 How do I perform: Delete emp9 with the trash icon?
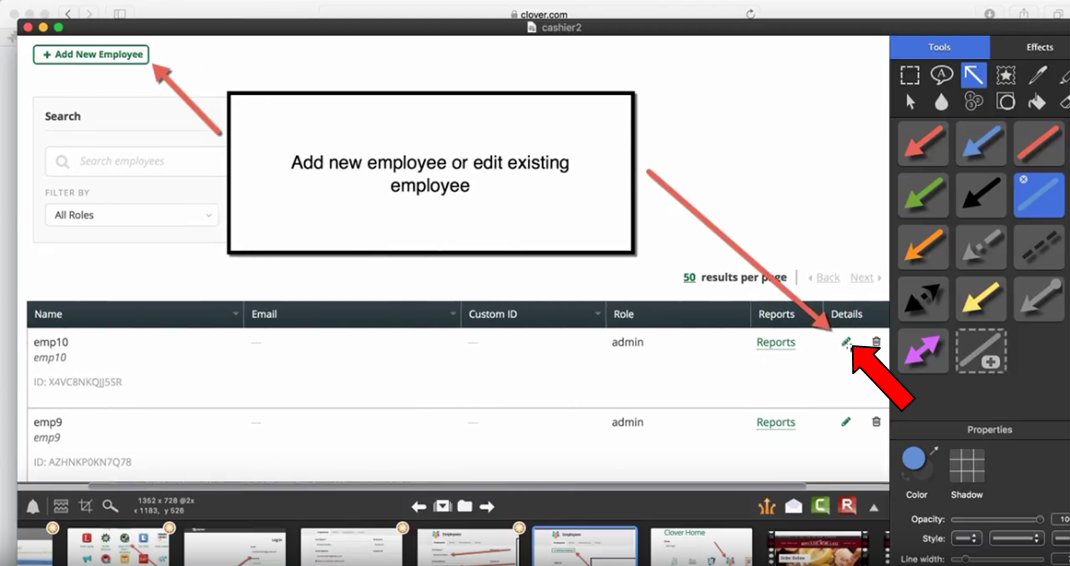click(876, 422)
